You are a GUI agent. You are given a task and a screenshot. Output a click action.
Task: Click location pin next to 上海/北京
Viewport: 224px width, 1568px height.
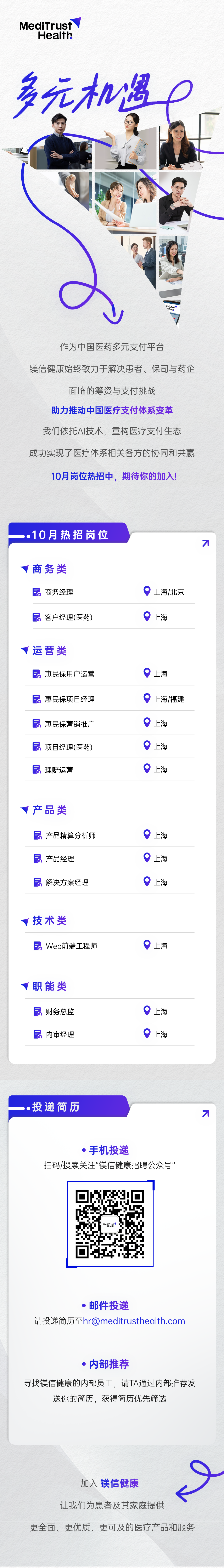pyautogui.click(x=147, y=591)
